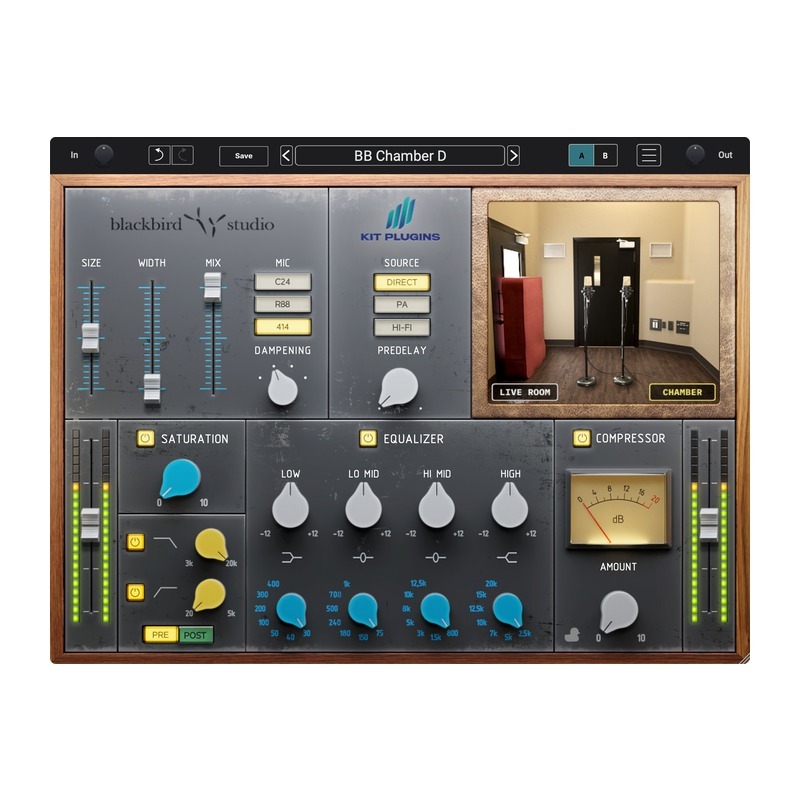This screenshot has height=800, width=800.
Task: Click the high shelf shape icon
Action: pos(507,558)
